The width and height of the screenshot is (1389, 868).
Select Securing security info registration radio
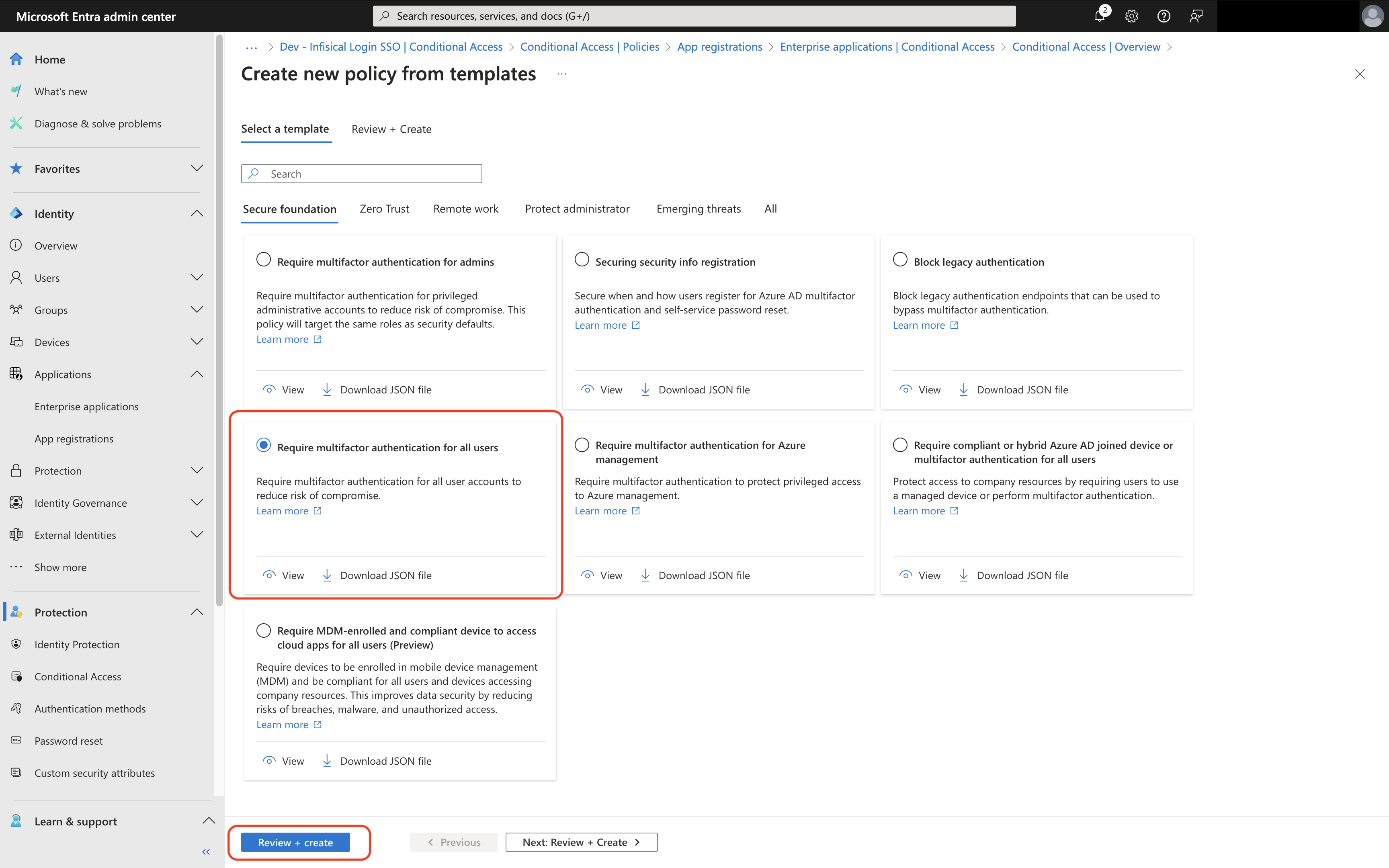(582, 260)
